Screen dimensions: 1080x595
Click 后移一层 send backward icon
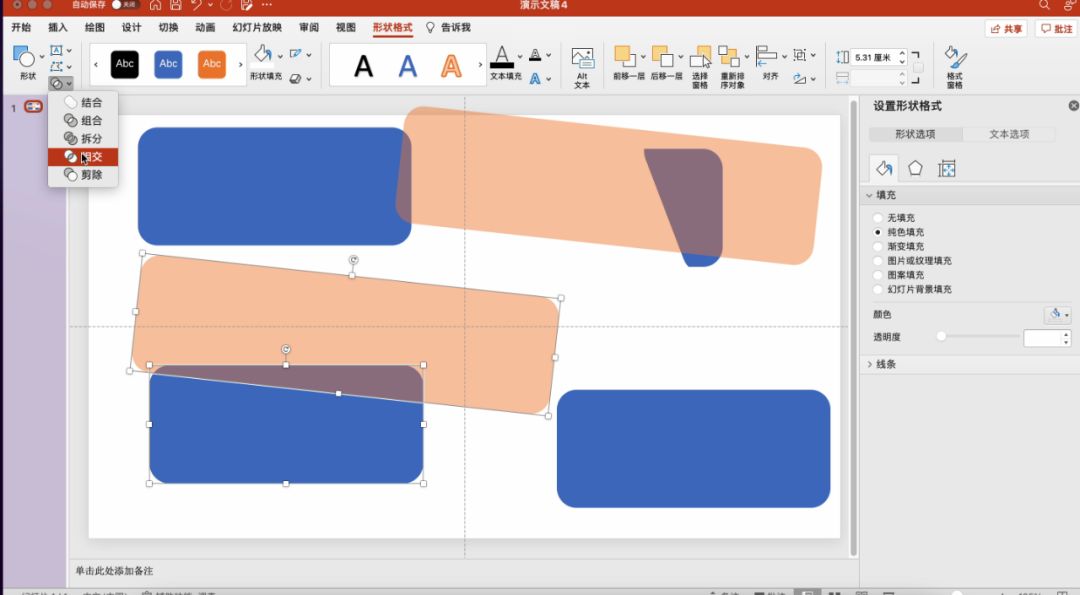coord(663,56)
